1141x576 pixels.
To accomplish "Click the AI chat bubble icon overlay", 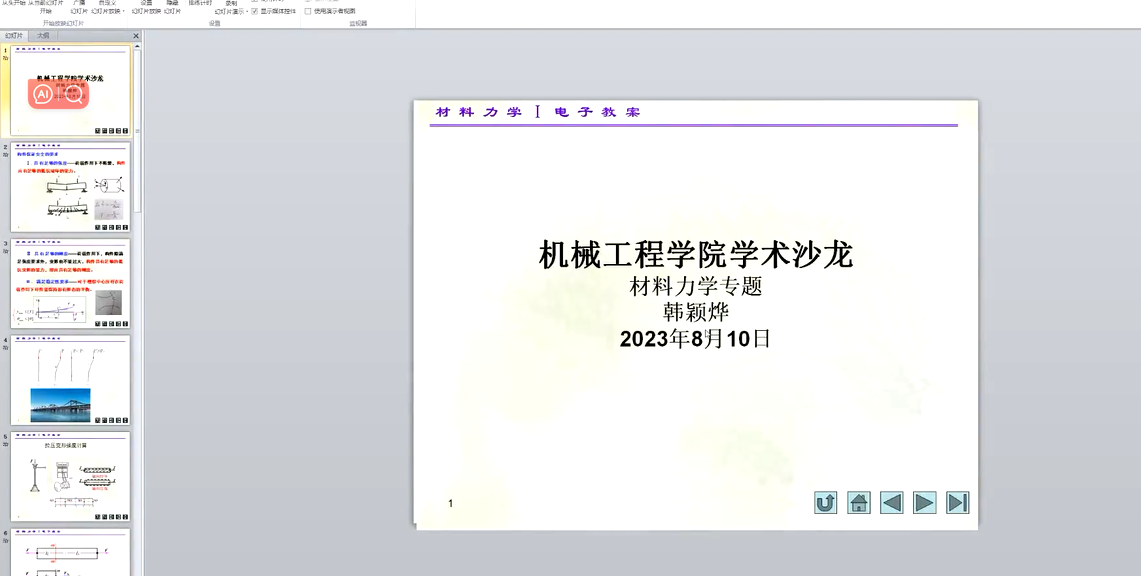I will point(43,94).
